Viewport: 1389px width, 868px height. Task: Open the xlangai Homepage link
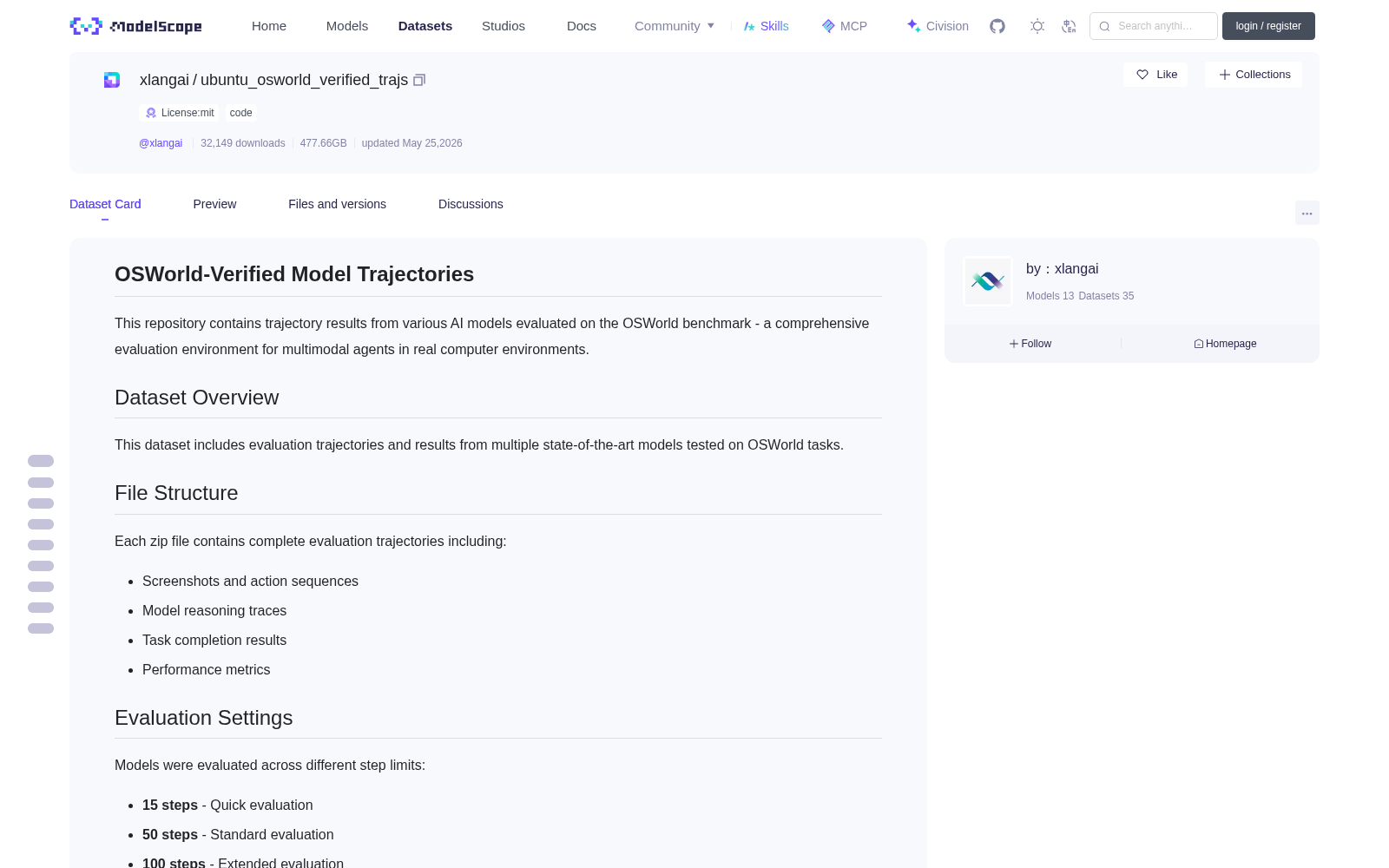pyautogui.click(x=1225, y=344)
